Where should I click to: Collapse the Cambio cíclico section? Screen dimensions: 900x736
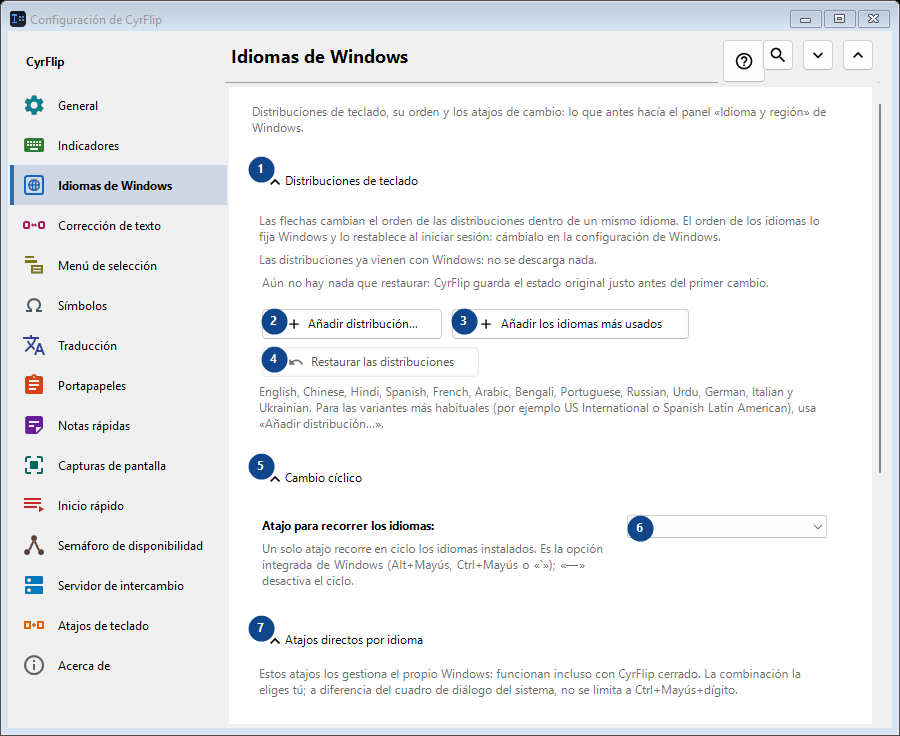click(x=275, y=478)
